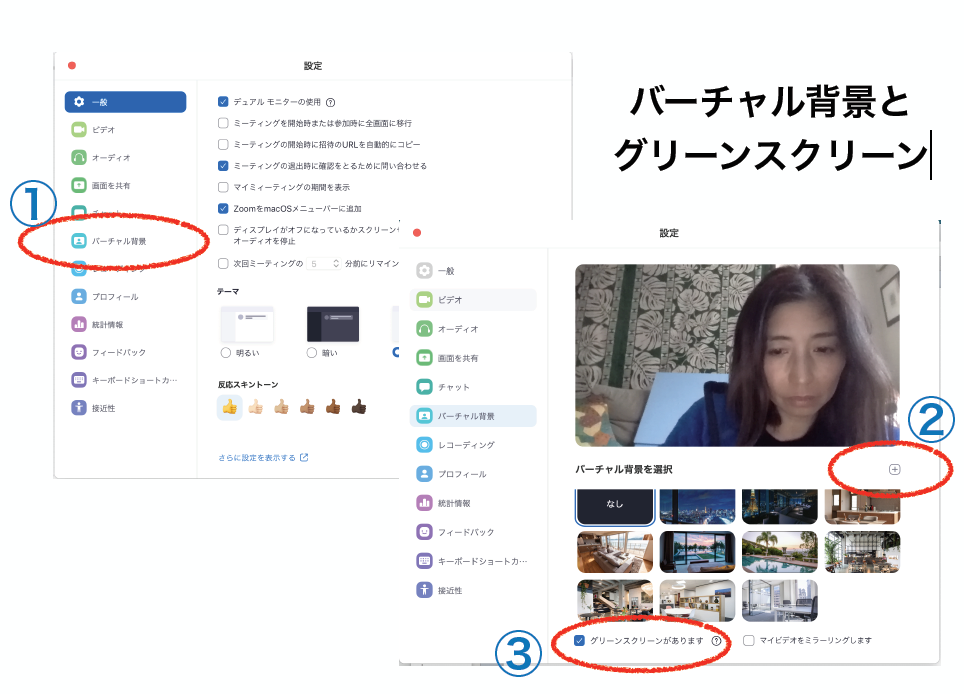Image resolution: width=964 pixels, height=694 pixels.
Task: Click help icon beside green screen option
Action: [x=717, y=641]
